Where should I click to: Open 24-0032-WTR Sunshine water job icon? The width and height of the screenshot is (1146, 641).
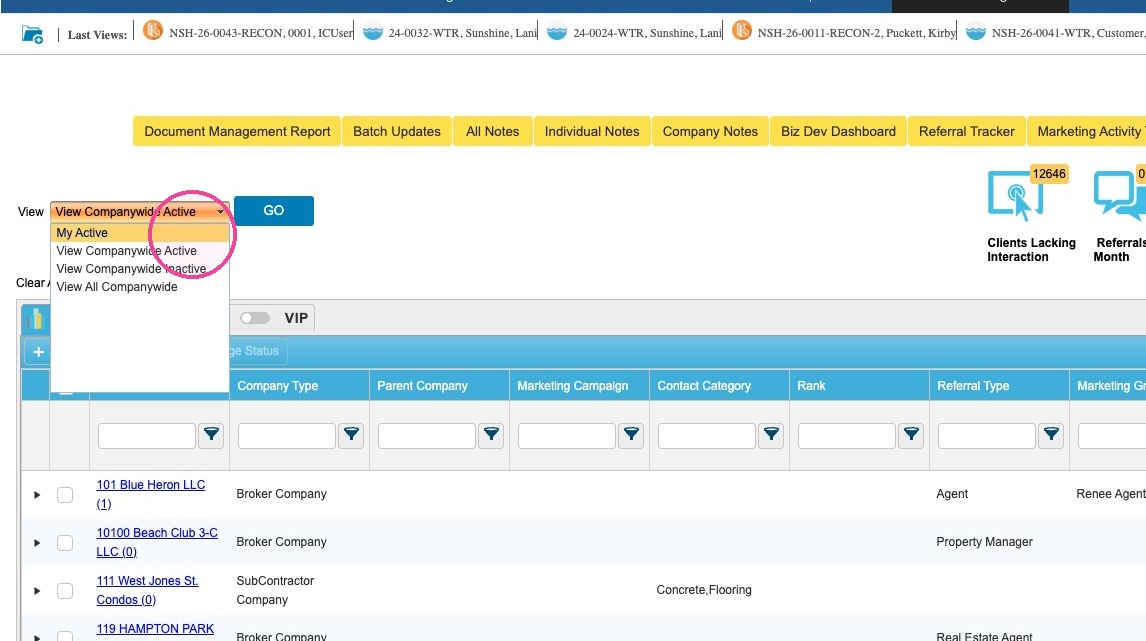coord(373,33)
